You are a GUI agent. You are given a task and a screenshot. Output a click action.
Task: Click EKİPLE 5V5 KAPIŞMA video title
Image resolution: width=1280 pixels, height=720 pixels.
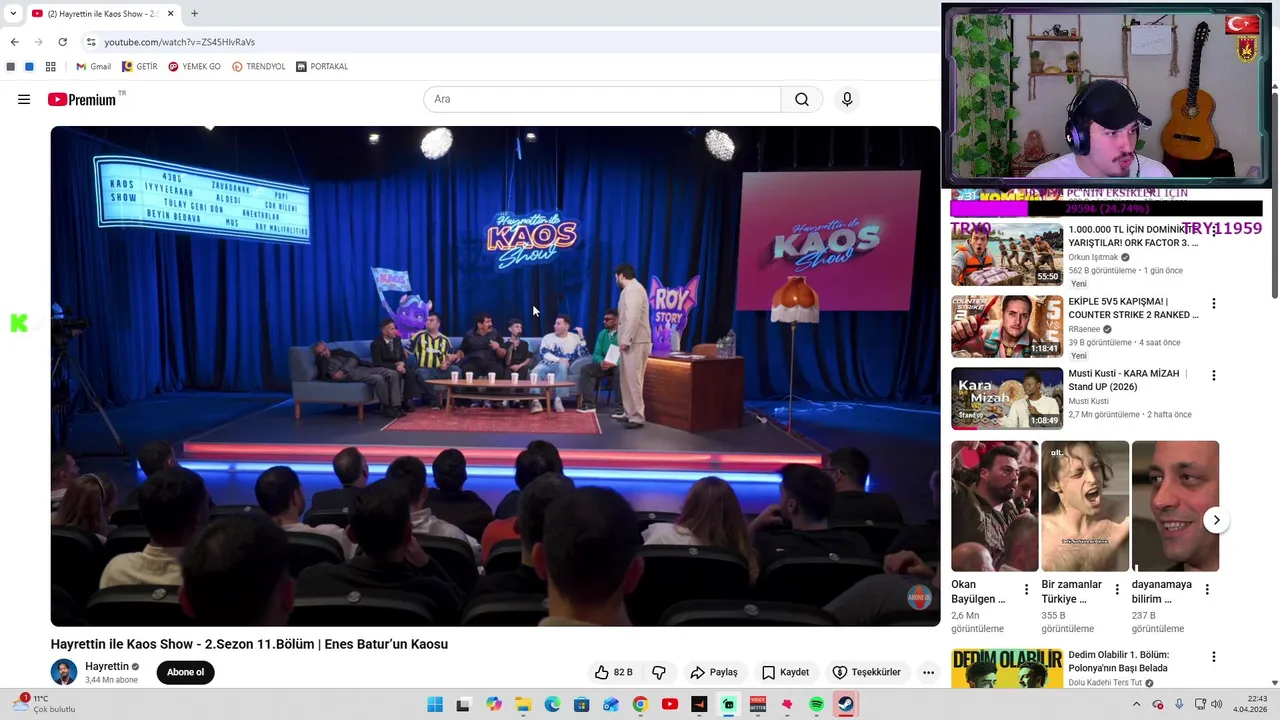(x=1133, y=308)
